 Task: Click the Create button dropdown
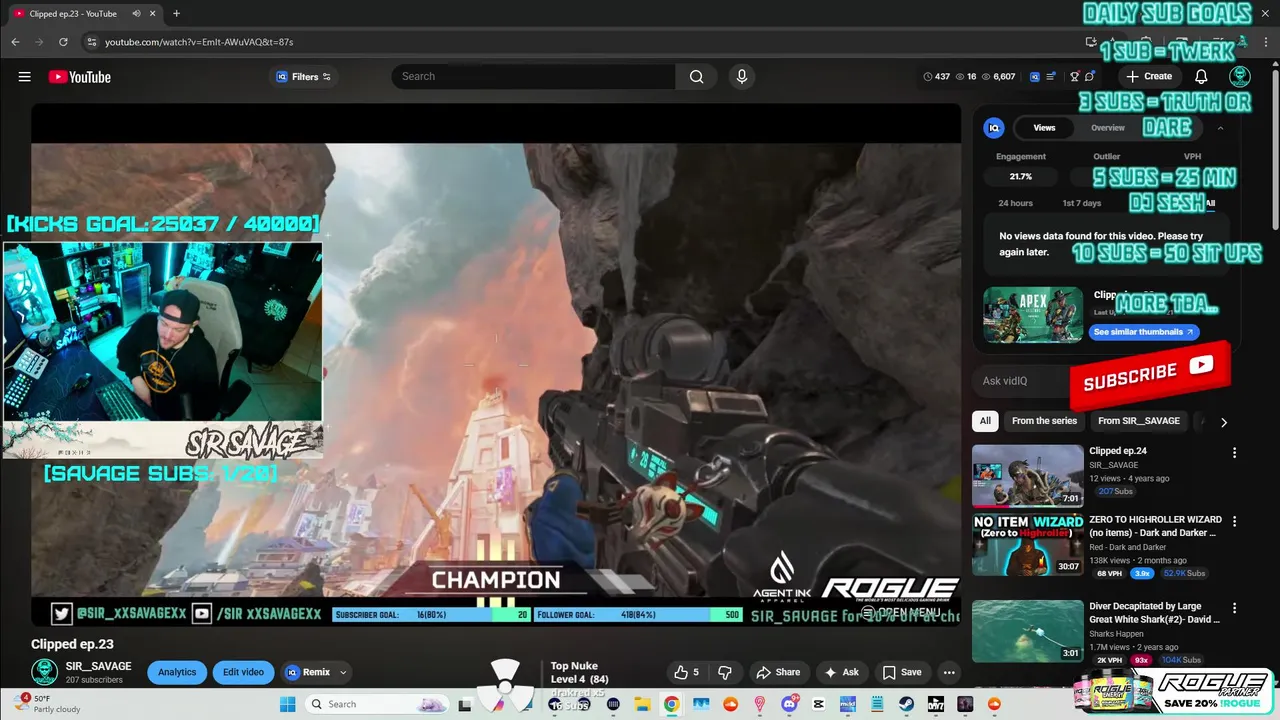tap(1148, 77)
